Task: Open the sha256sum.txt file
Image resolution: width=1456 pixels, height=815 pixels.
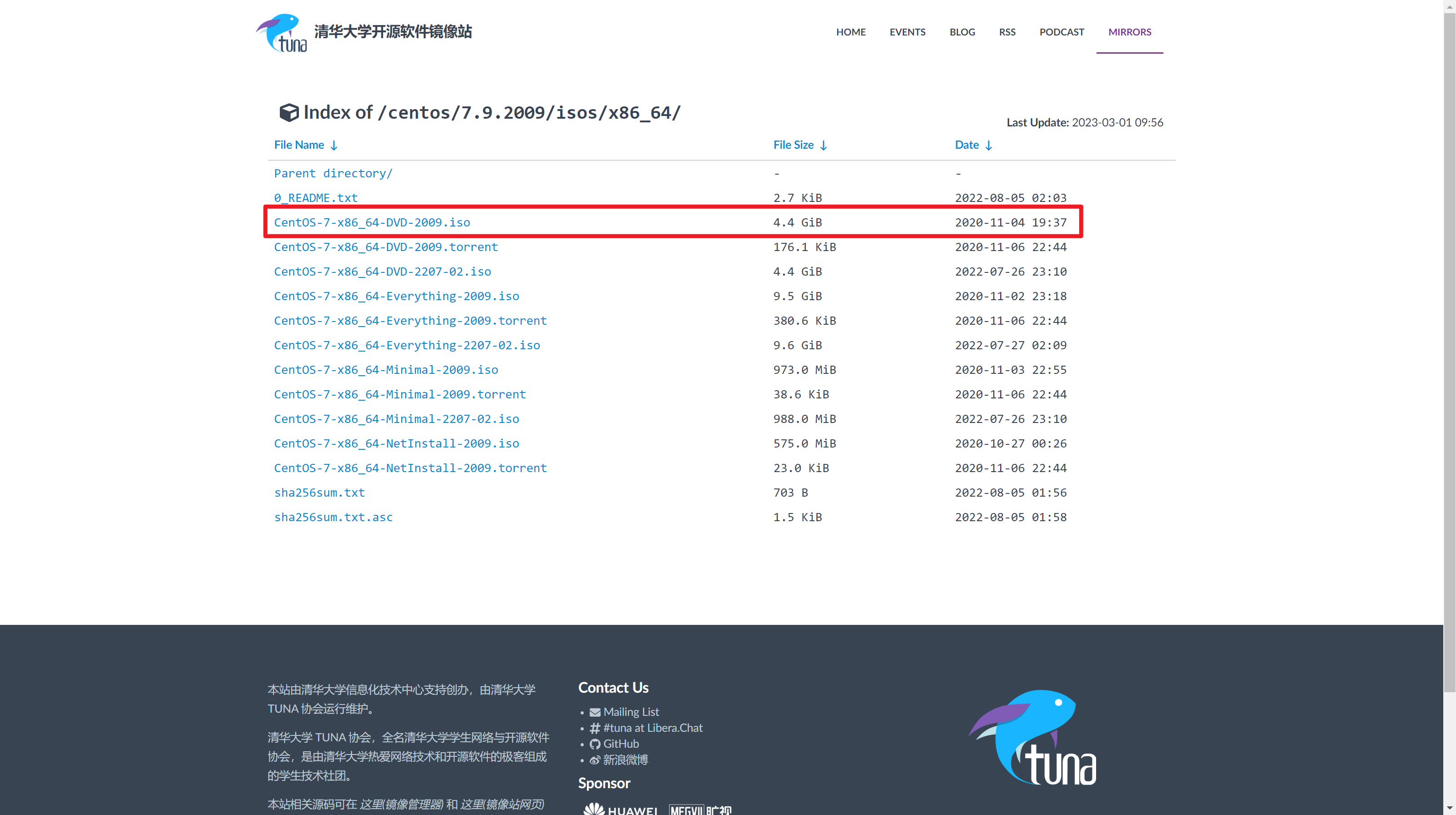Action: [319, 492]
